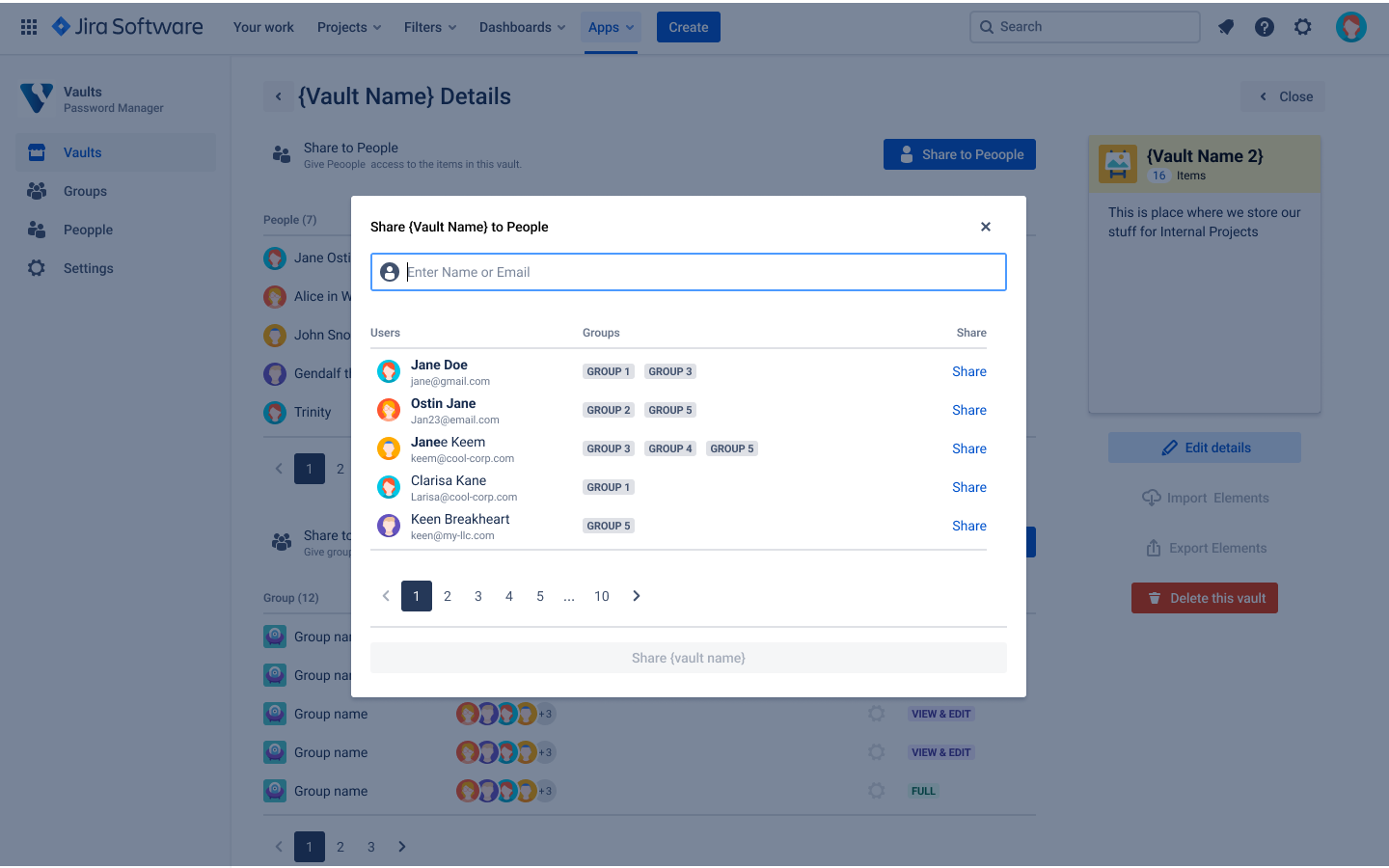Click the Jira Software logo
This screenshot has width=1389, height=868.
[127, 27]
